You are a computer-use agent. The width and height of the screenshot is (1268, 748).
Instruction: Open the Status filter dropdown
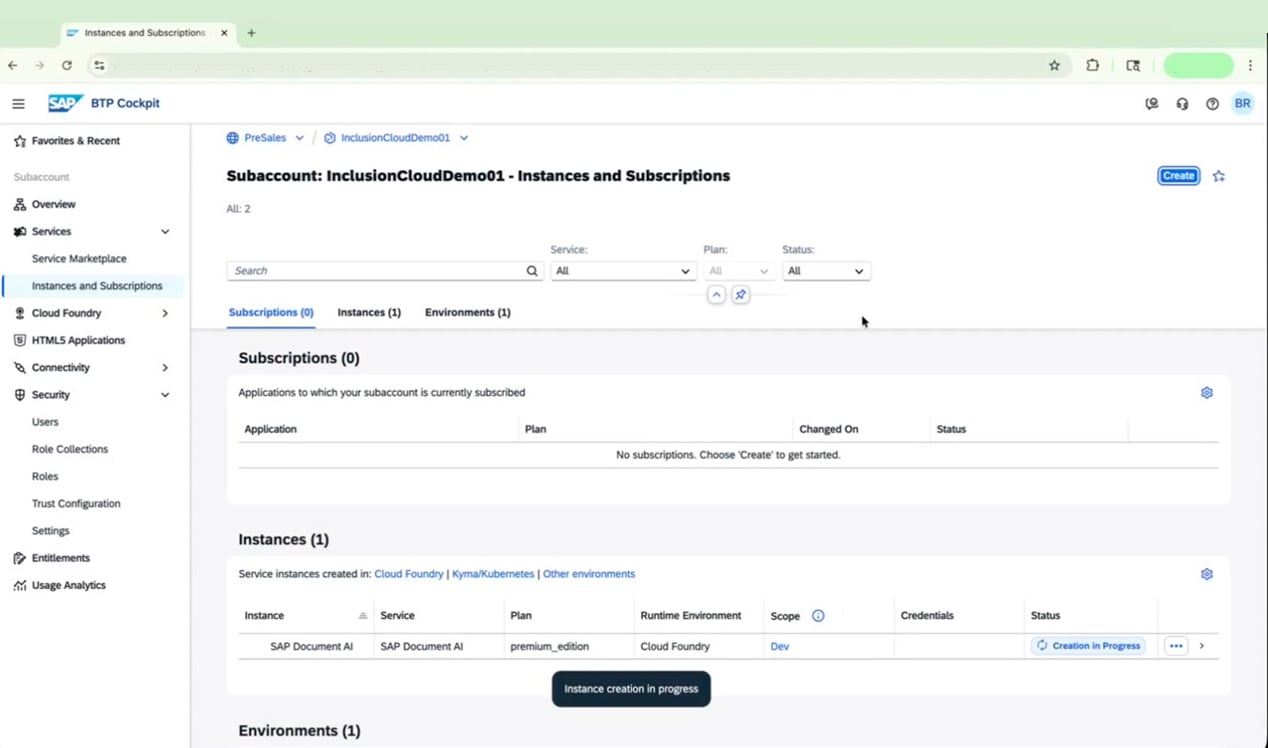[x=826, y=271]
